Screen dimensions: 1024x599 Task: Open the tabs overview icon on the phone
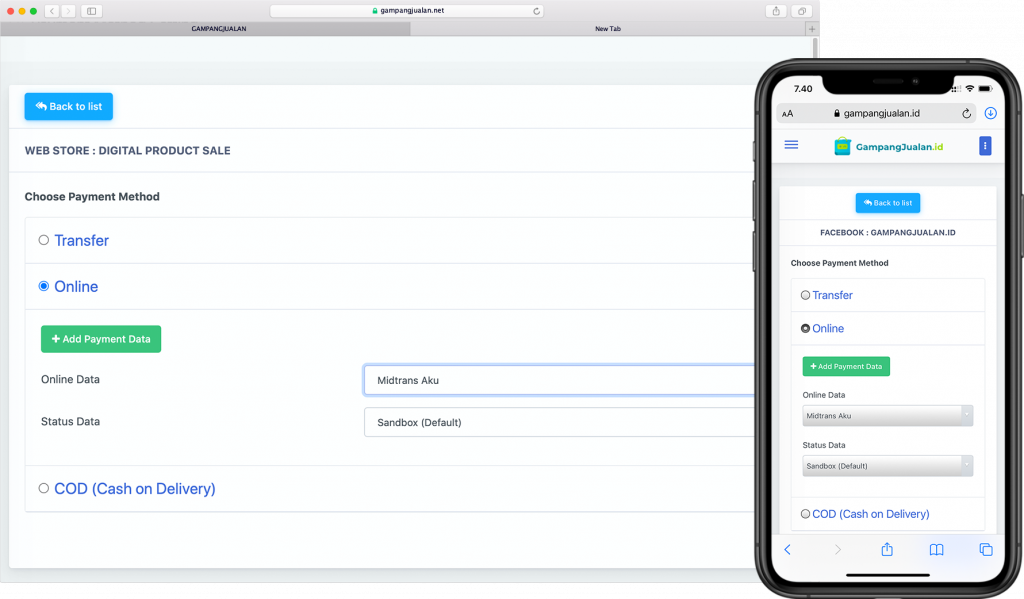(x=986, y=550)
